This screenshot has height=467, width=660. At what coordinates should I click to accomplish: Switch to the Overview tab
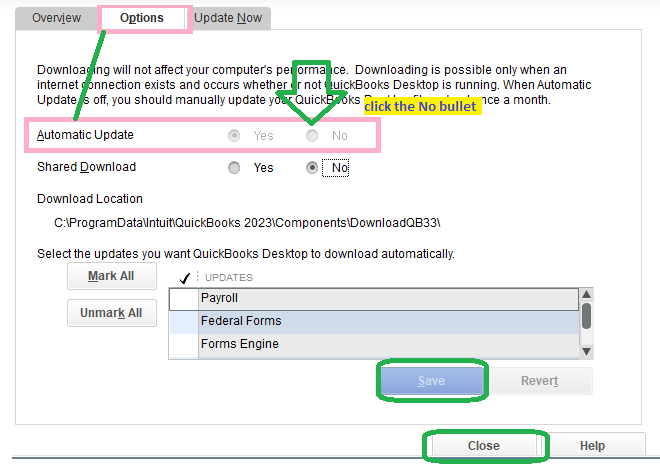(56, 18)
